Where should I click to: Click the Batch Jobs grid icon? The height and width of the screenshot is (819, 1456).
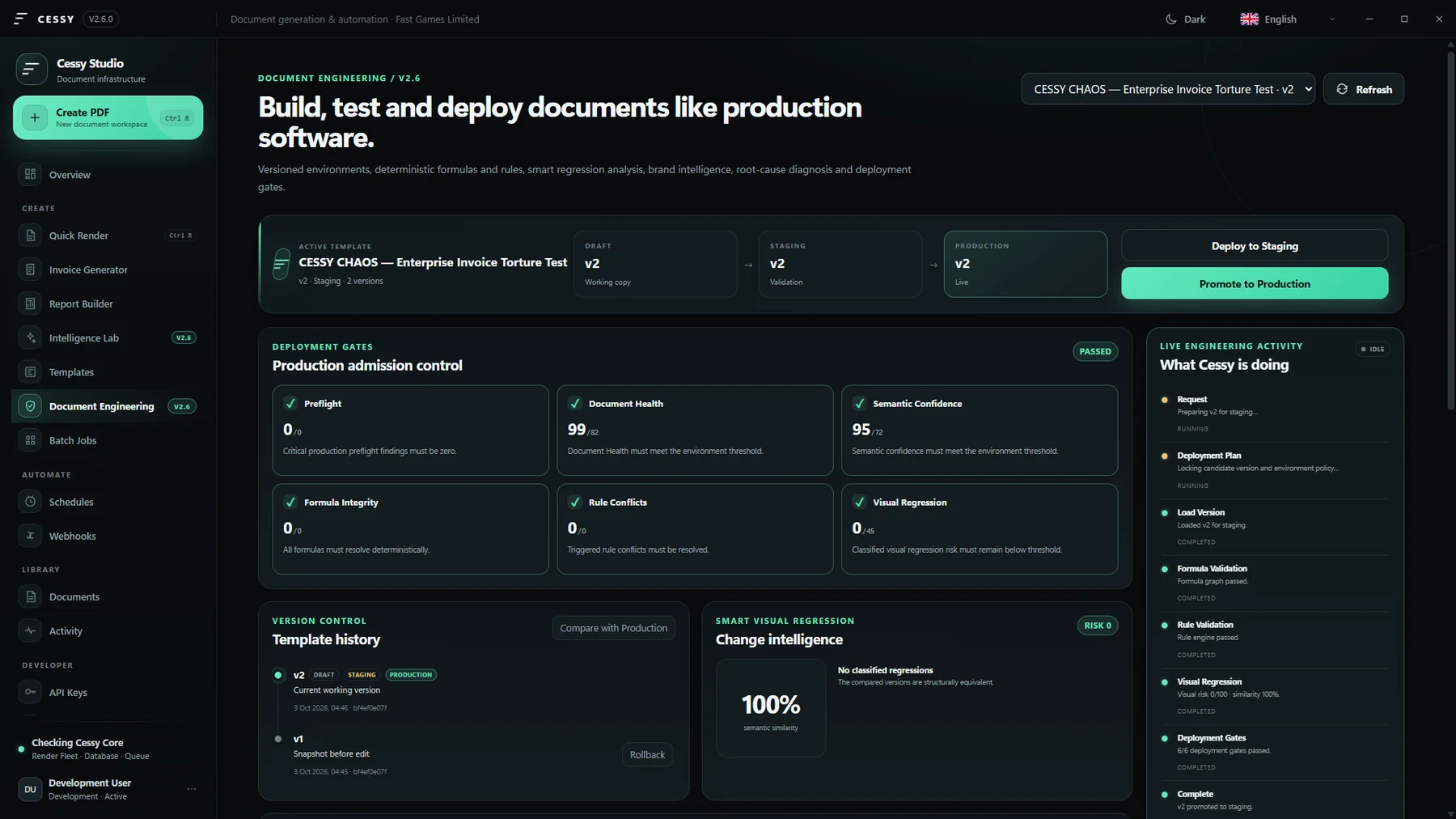coord(31,440)
